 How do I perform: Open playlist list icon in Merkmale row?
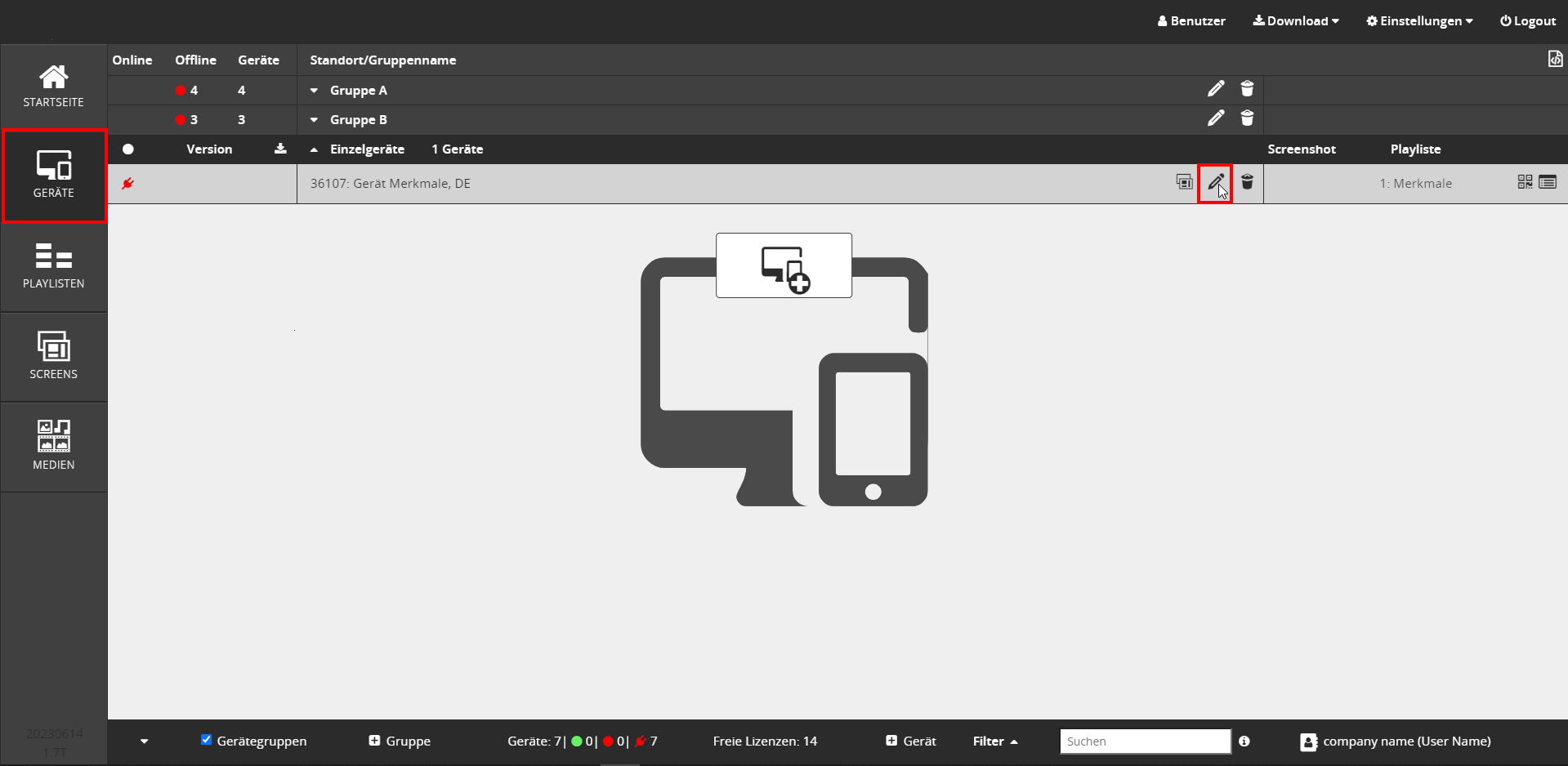(x=1548, y=182)
